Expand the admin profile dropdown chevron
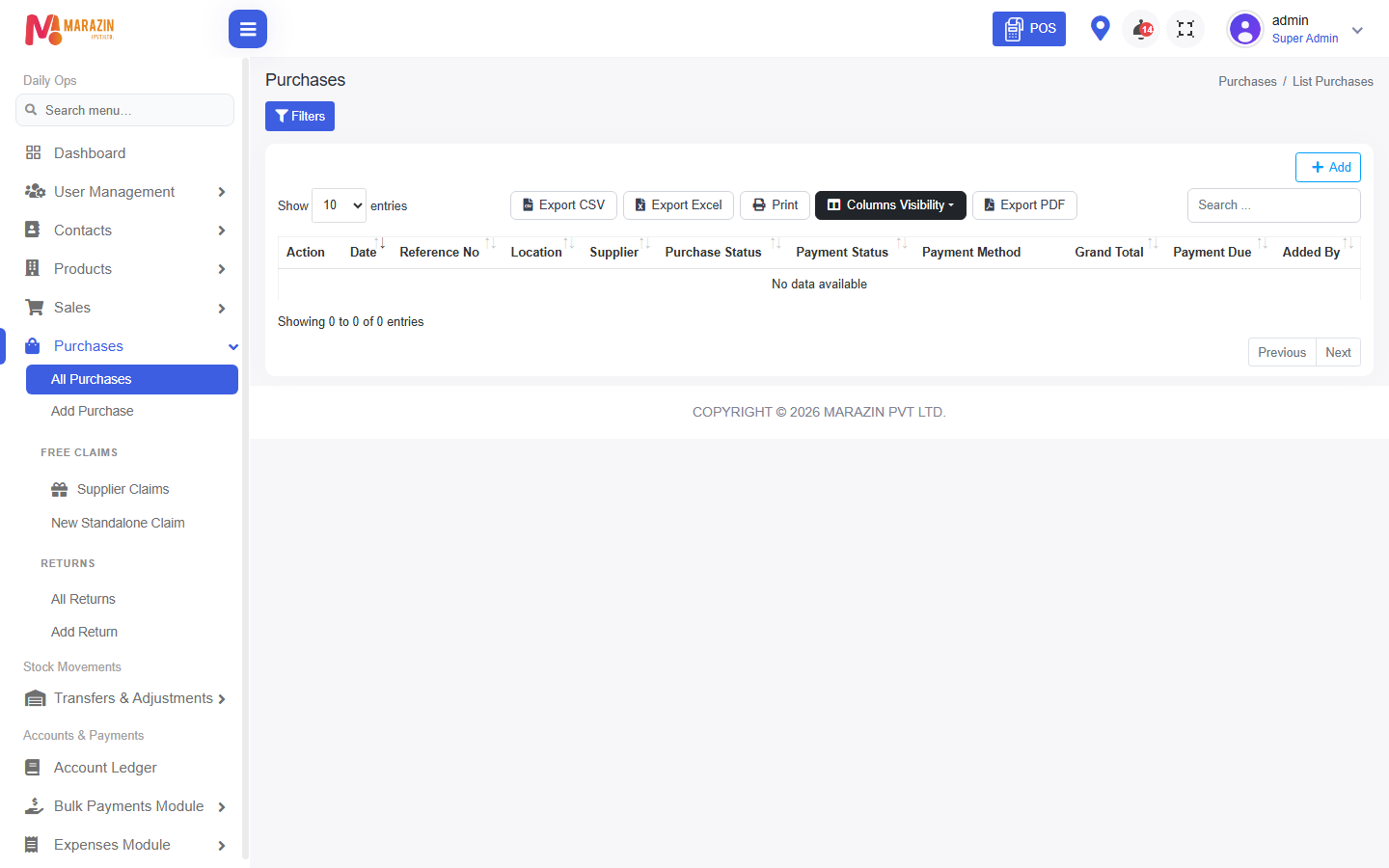This screenshot has height=868, width=1389. point(1357,30)
